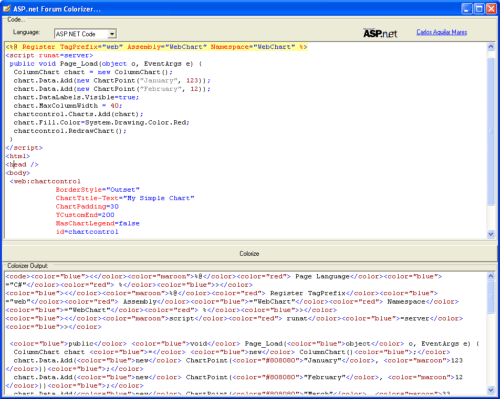Image resolution: width=500 pixels, height=399 pixels.
Task: Click the BorderStyle="Outset" attribute
Action: [x=98, y=190]
